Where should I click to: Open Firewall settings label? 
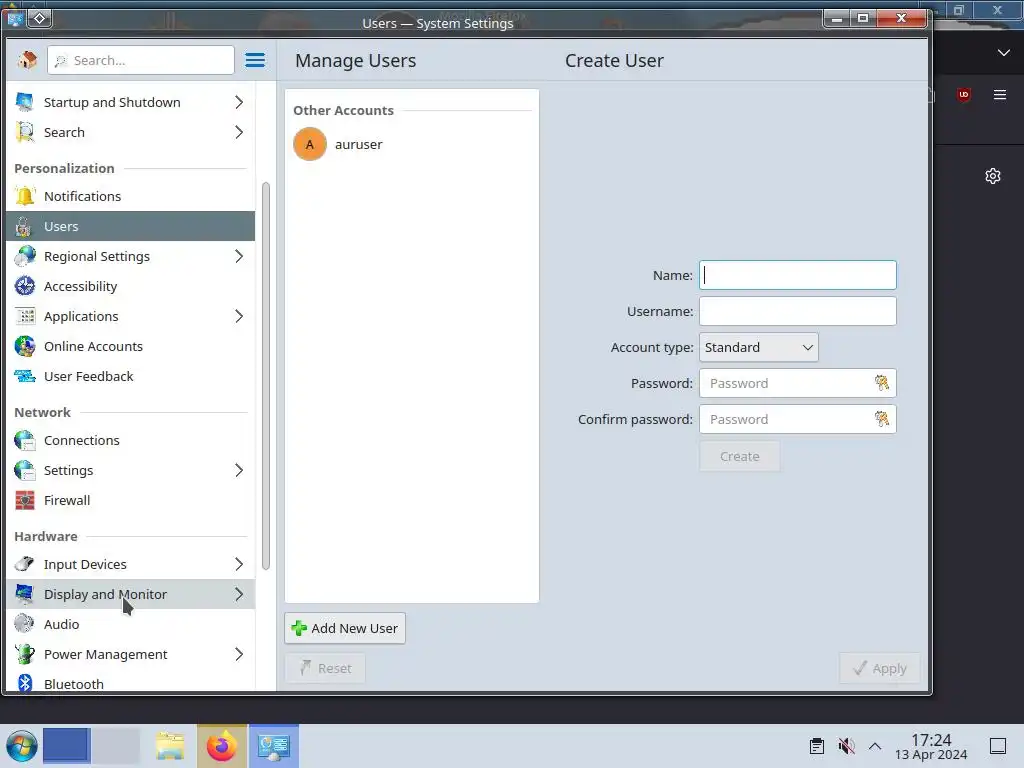point(67,500)
